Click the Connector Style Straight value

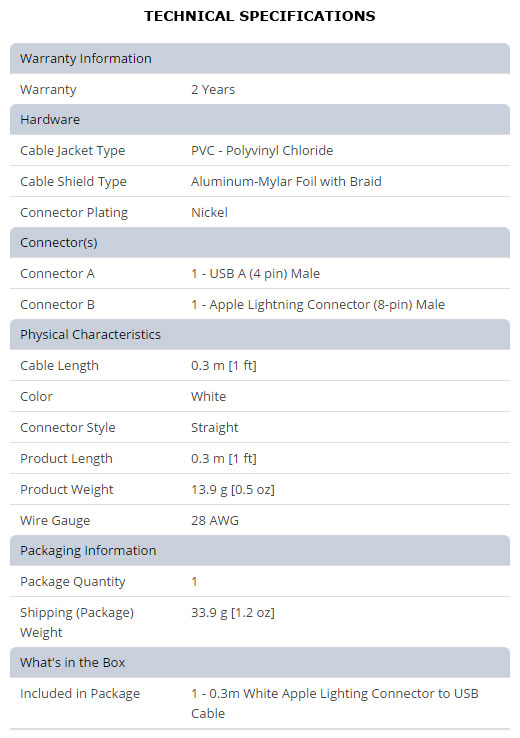click(215, 427)
